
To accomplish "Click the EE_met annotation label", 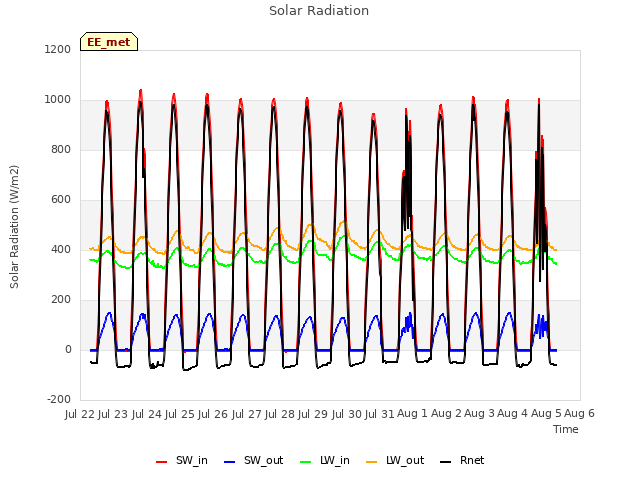I will [109, 42].
